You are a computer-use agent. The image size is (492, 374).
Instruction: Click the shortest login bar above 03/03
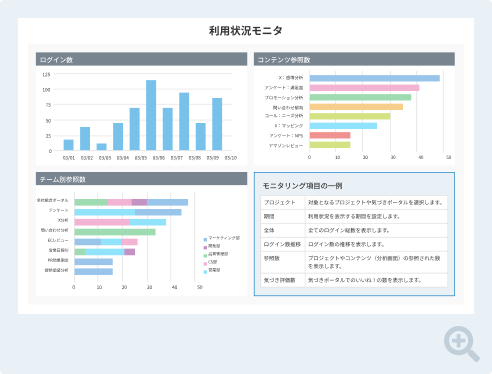coord(102,147)
